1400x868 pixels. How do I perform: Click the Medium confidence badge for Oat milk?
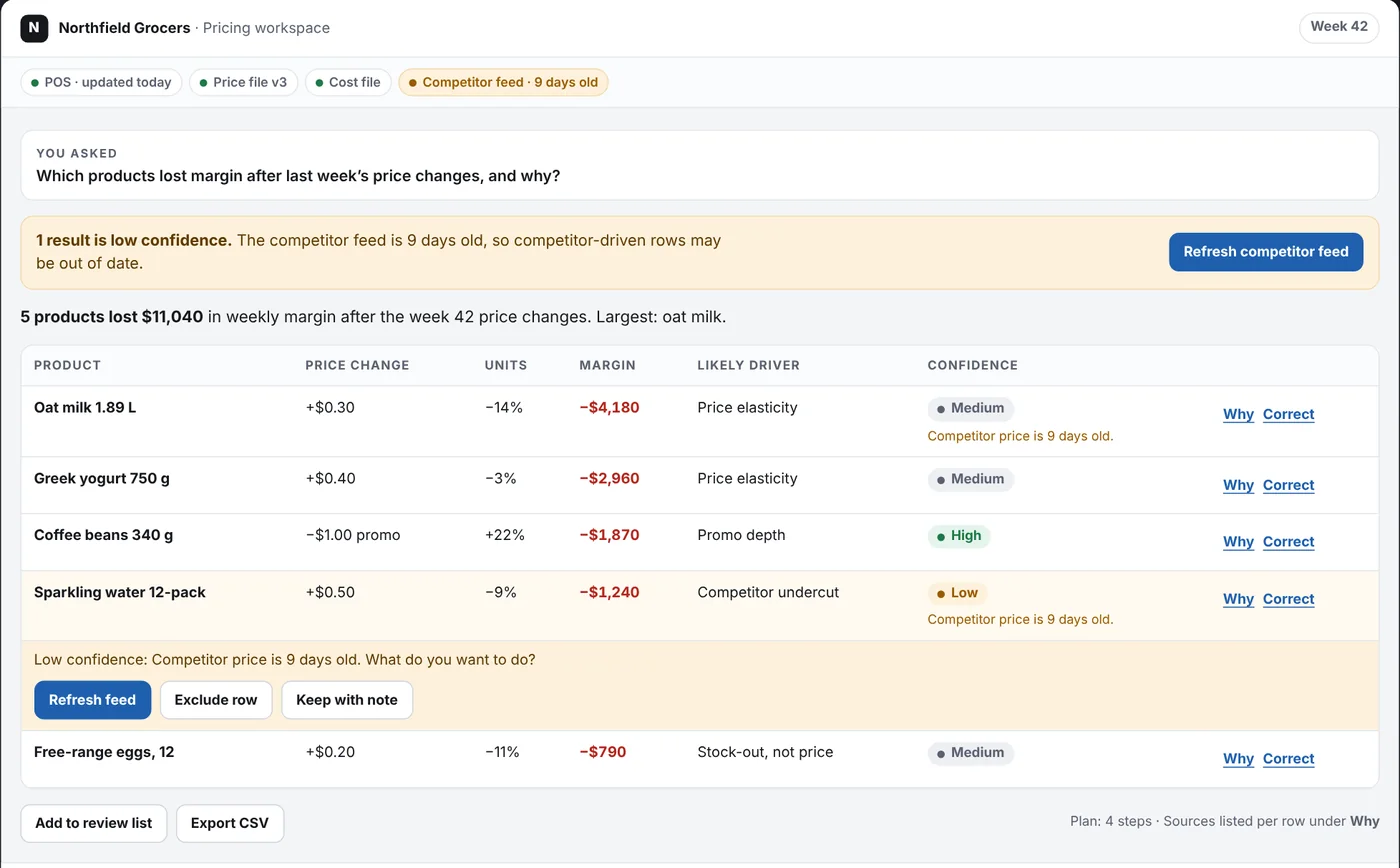[970, 408]
